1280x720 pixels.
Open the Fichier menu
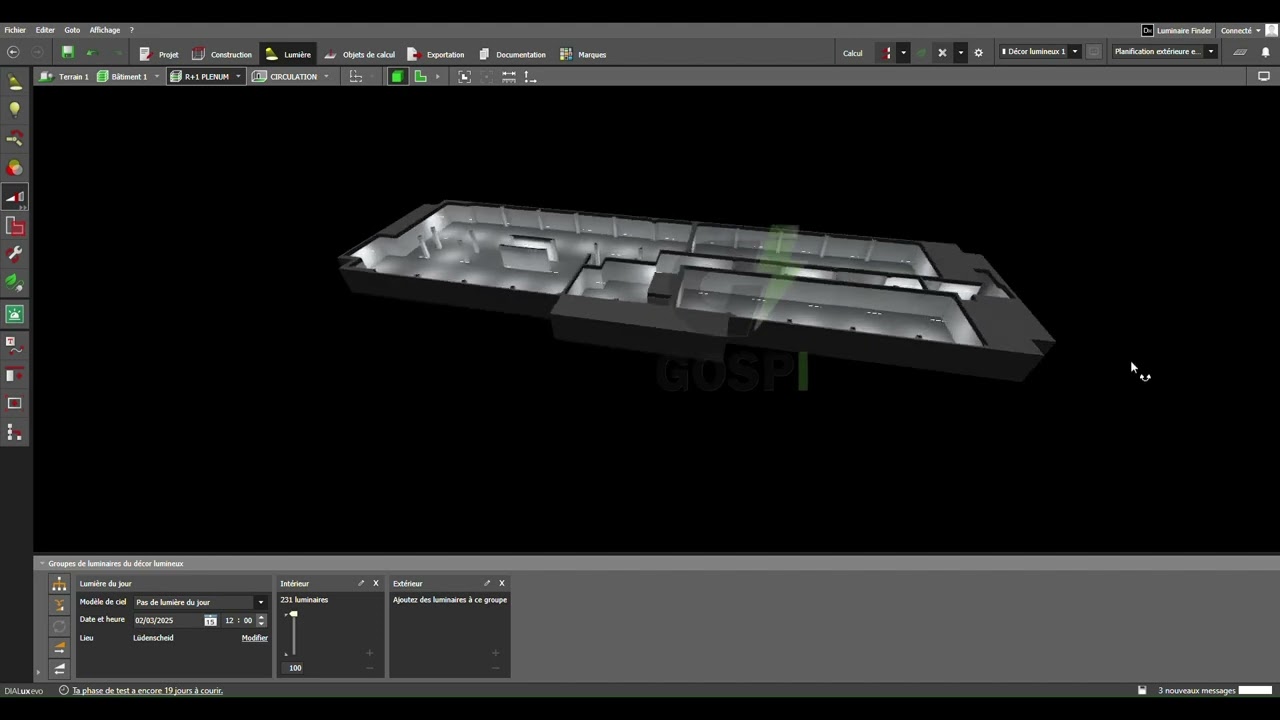point(15,30)
